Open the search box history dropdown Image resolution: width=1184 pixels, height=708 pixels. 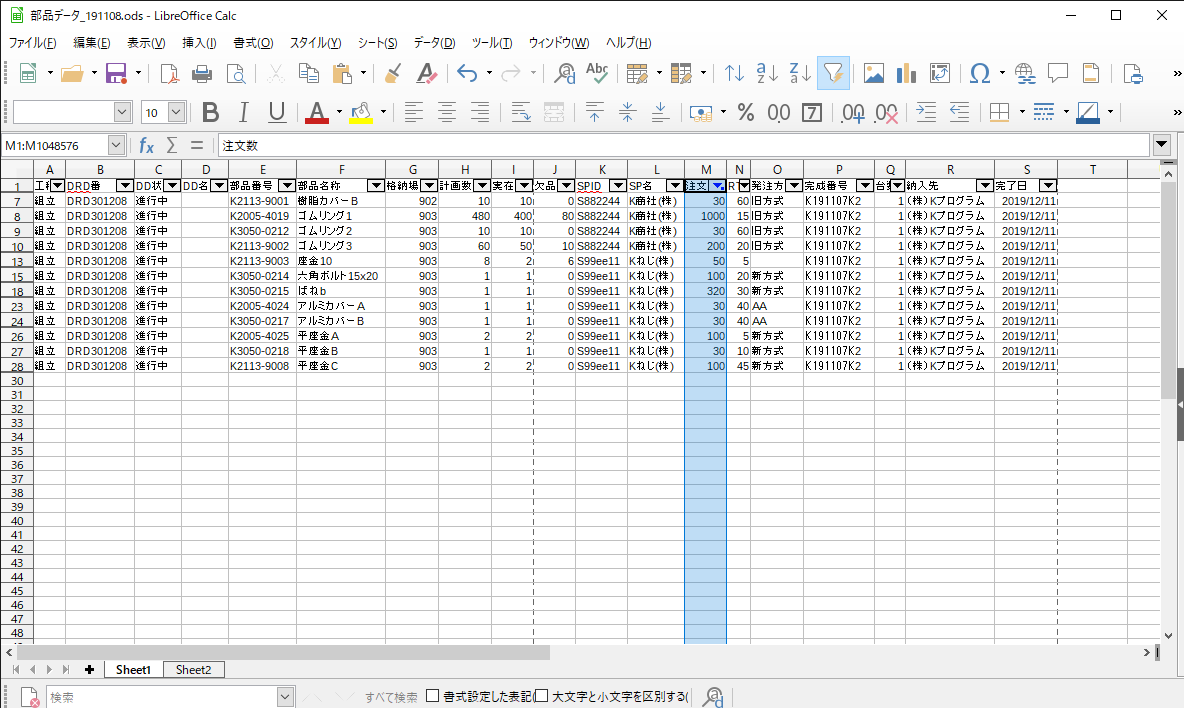(285, 697)
